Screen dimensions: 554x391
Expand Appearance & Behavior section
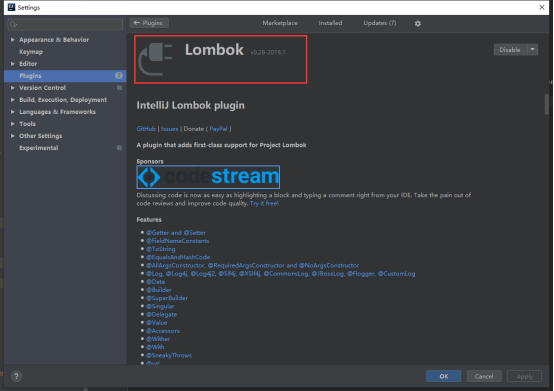(13, 40)
